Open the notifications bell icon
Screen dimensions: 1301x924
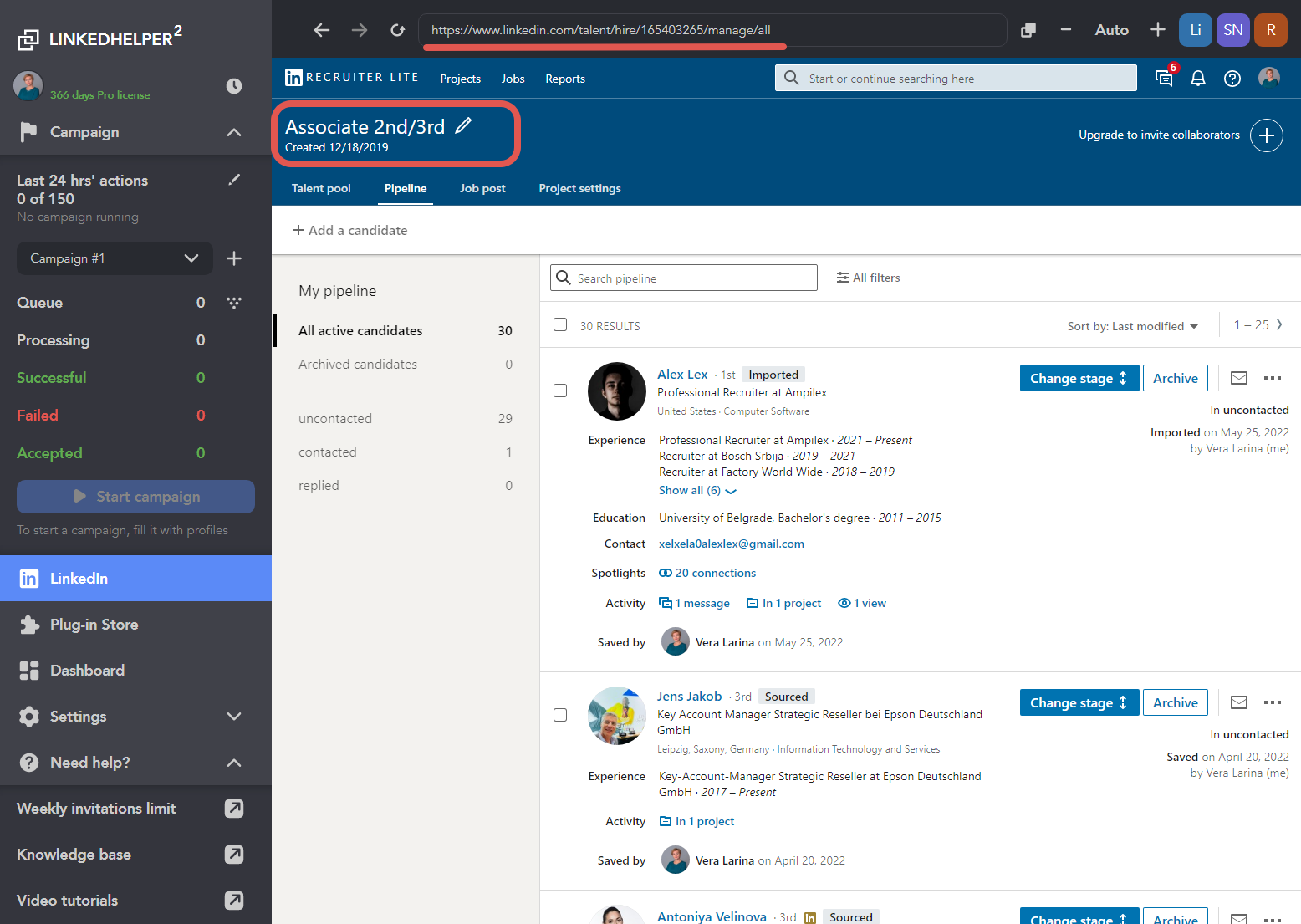click(x=1198, y=78)
